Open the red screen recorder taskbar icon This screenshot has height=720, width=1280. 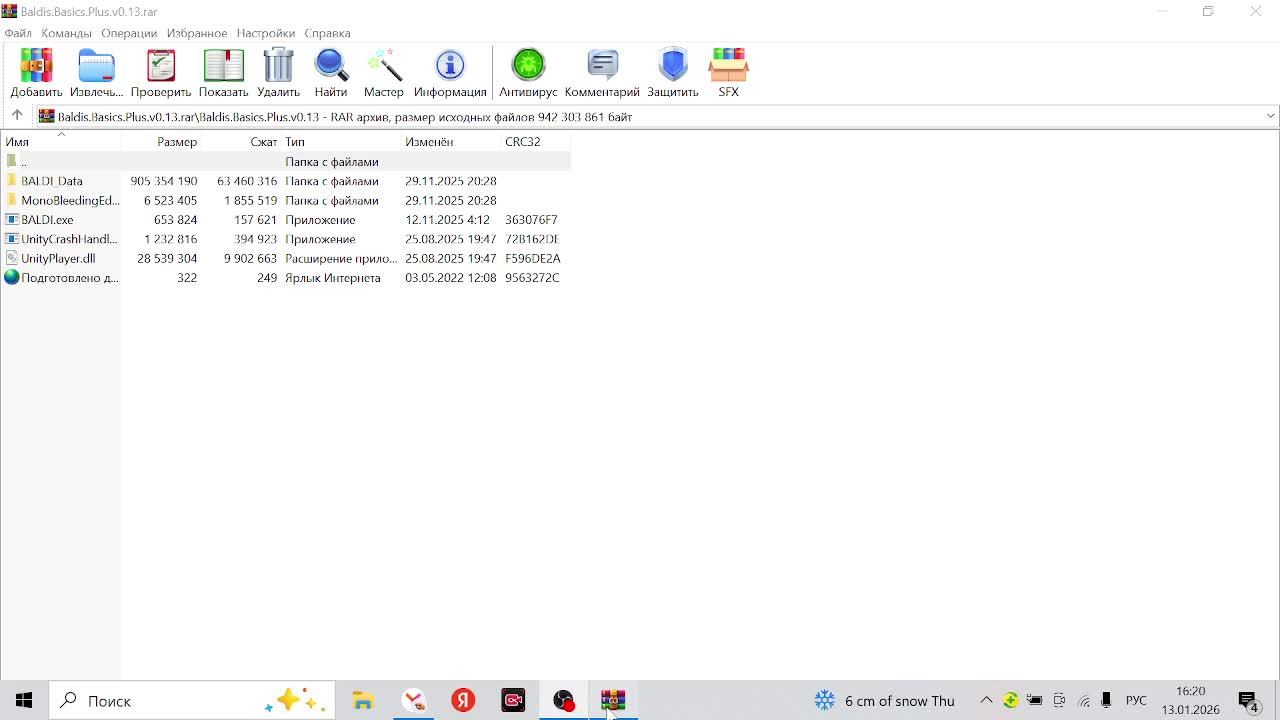(513, 701)
